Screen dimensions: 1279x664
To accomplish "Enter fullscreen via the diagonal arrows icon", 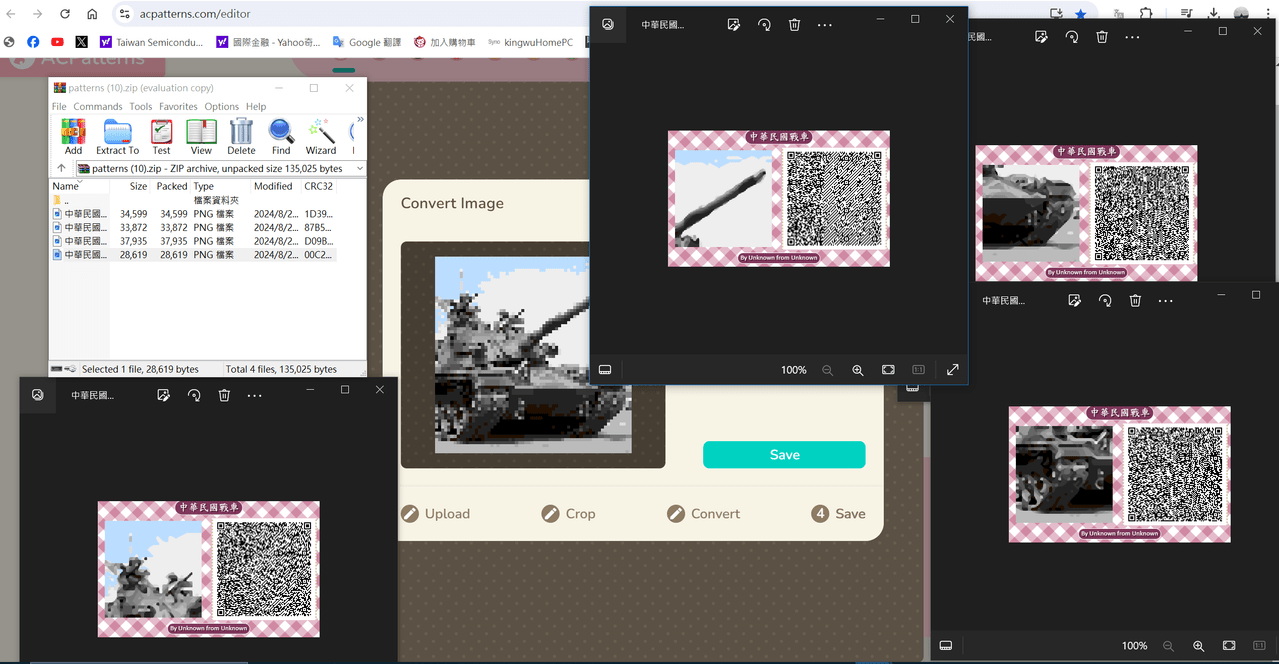I will [x=952, y=370].
